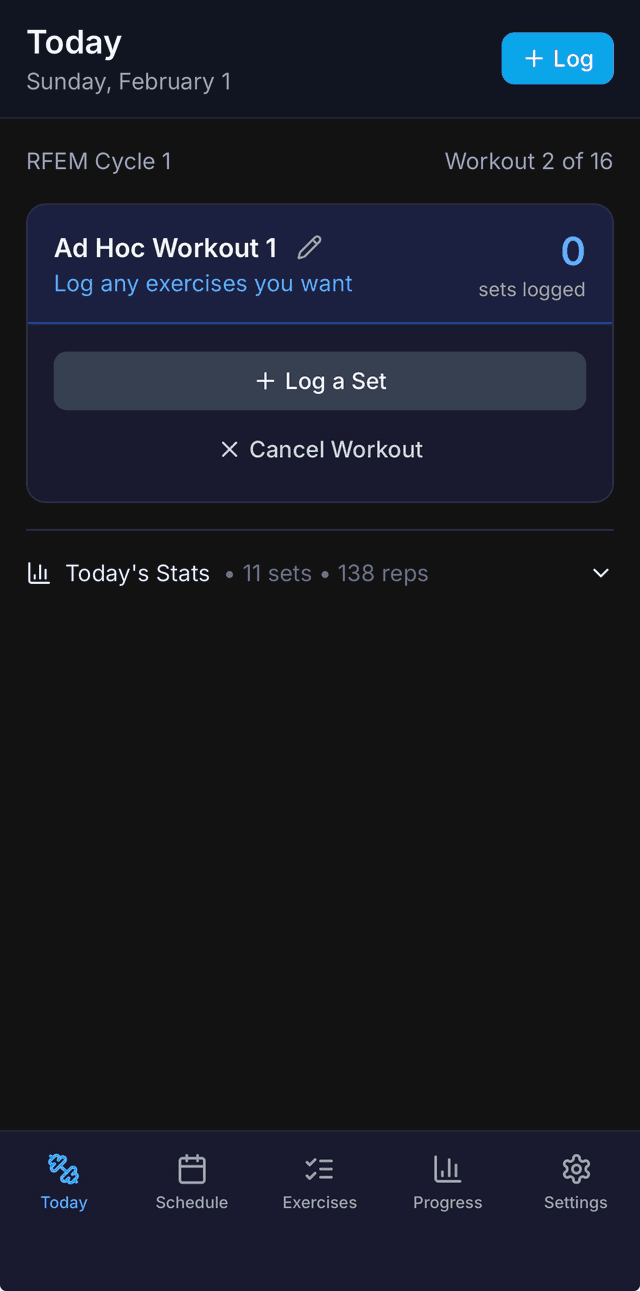
Task: Click the stats chart icon beside Today's Stats
Action: pyautogui.click(x=38, y=573)
